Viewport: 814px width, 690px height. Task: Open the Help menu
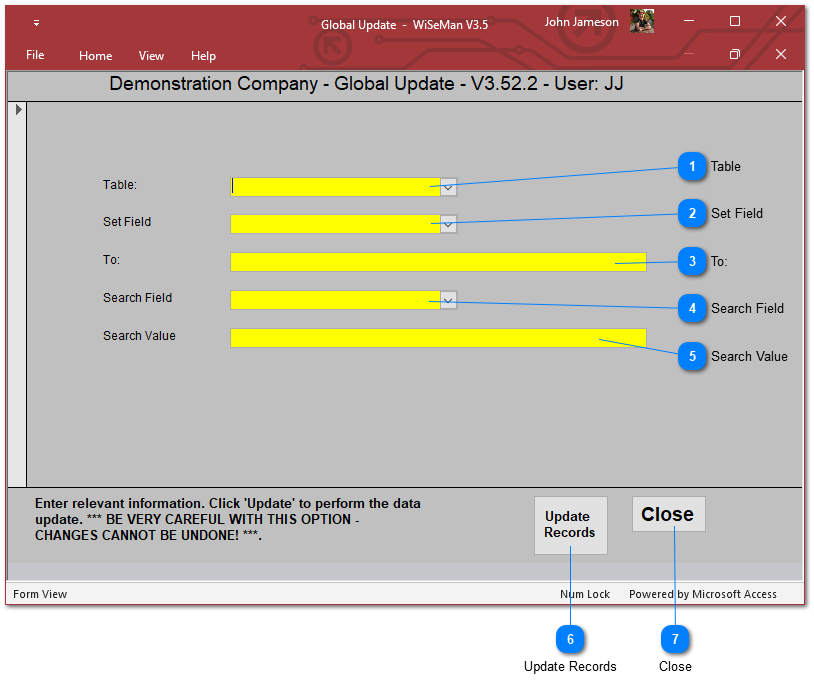203,56
